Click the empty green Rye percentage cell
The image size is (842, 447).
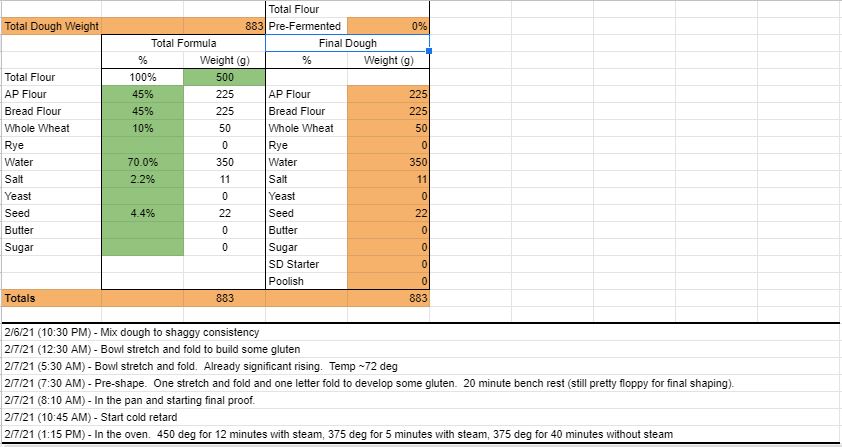click(x=142, y=145)
